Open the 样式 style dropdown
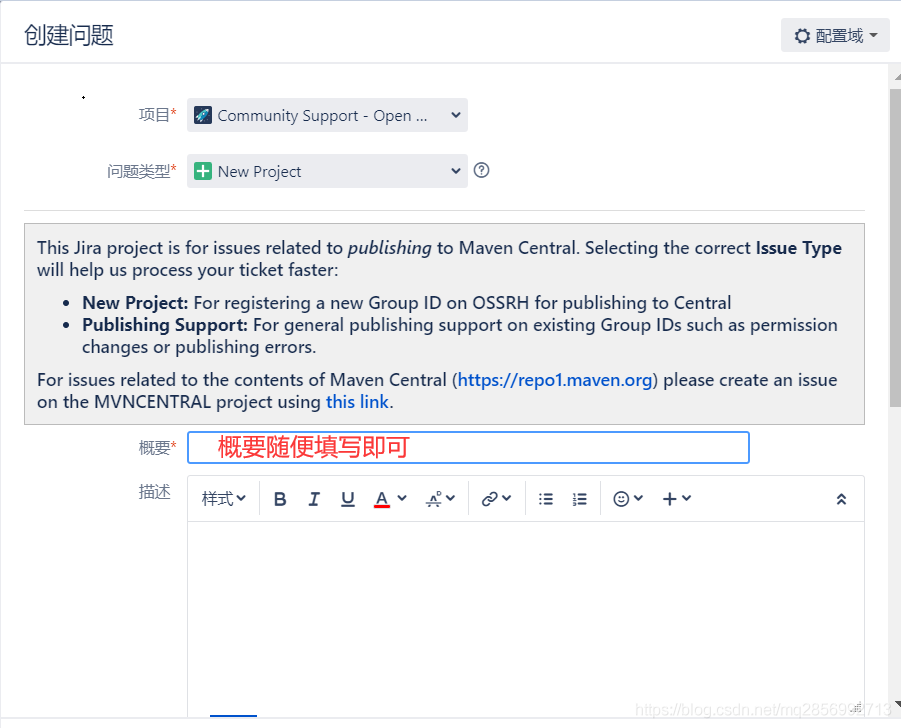 pos(224,499)
